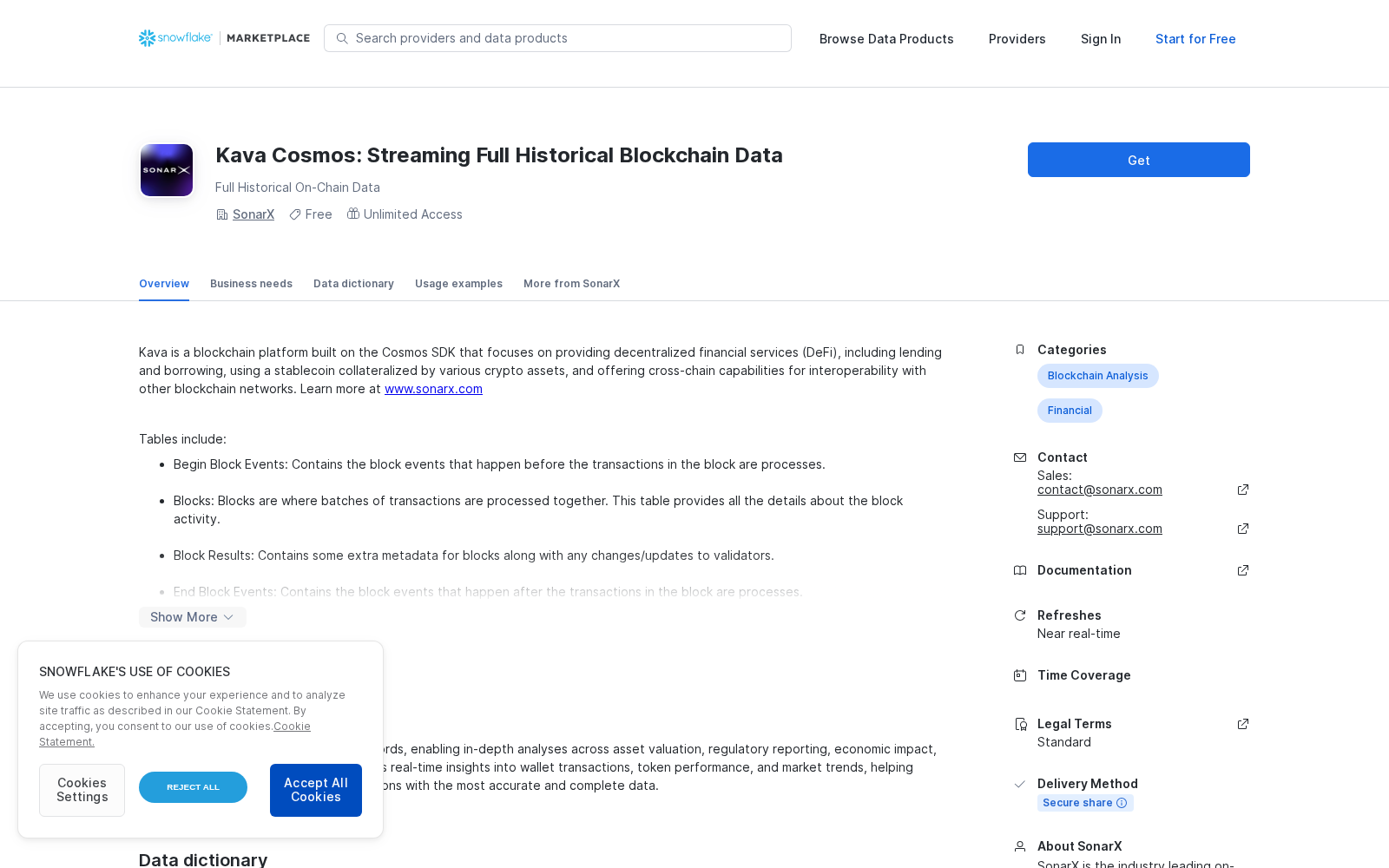Image resolution: width=1389 pixels, height=868 pixels.
Task: Click the 'Near real-time' refresh value
Action: (1079, 634)
